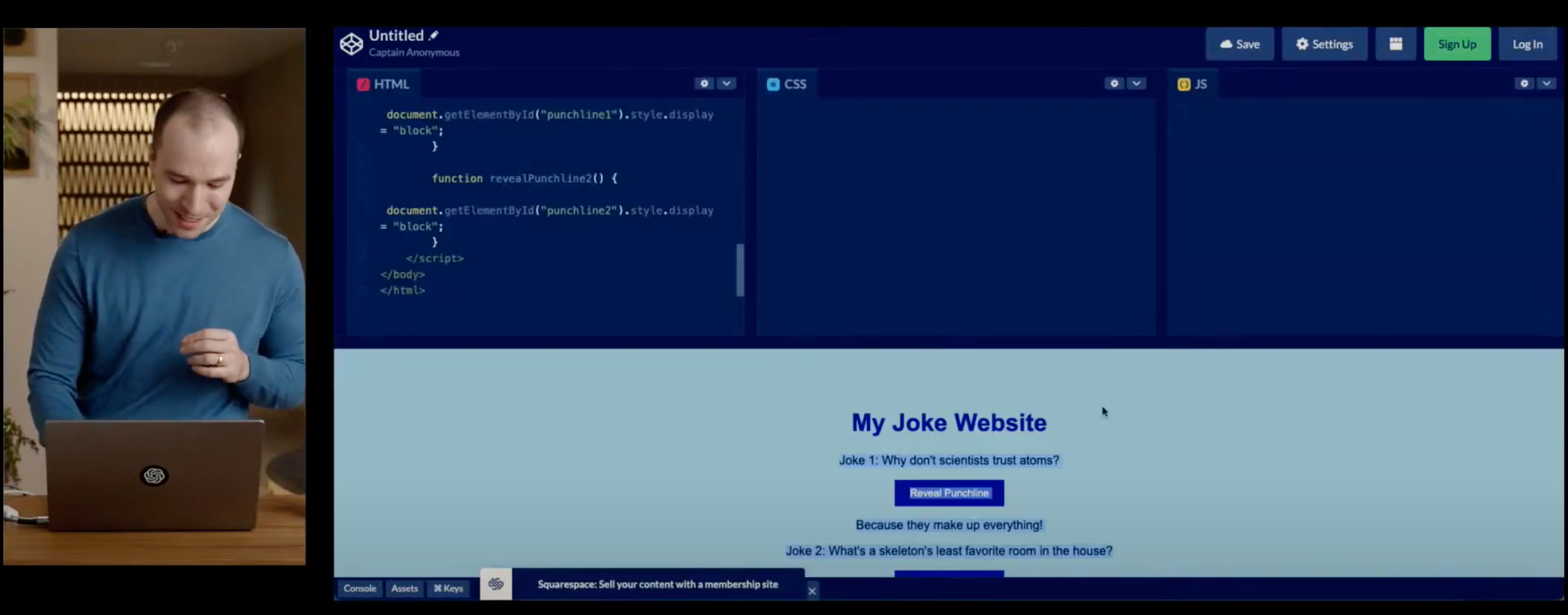Click the closing </html> tag line

click(x=402, y=291)
